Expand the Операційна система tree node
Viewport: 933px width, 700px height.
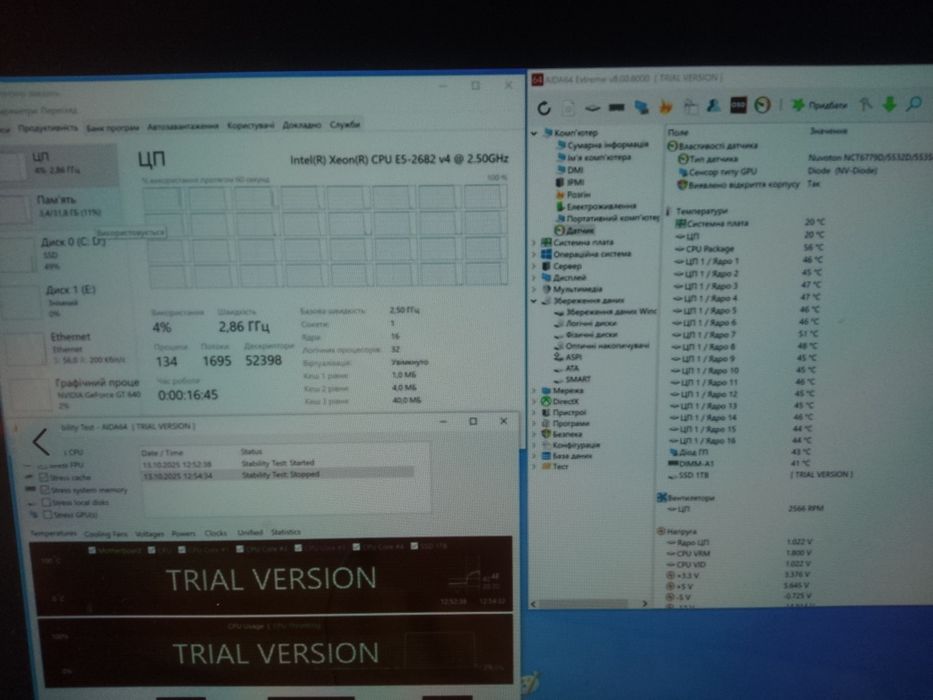point(534,254)
